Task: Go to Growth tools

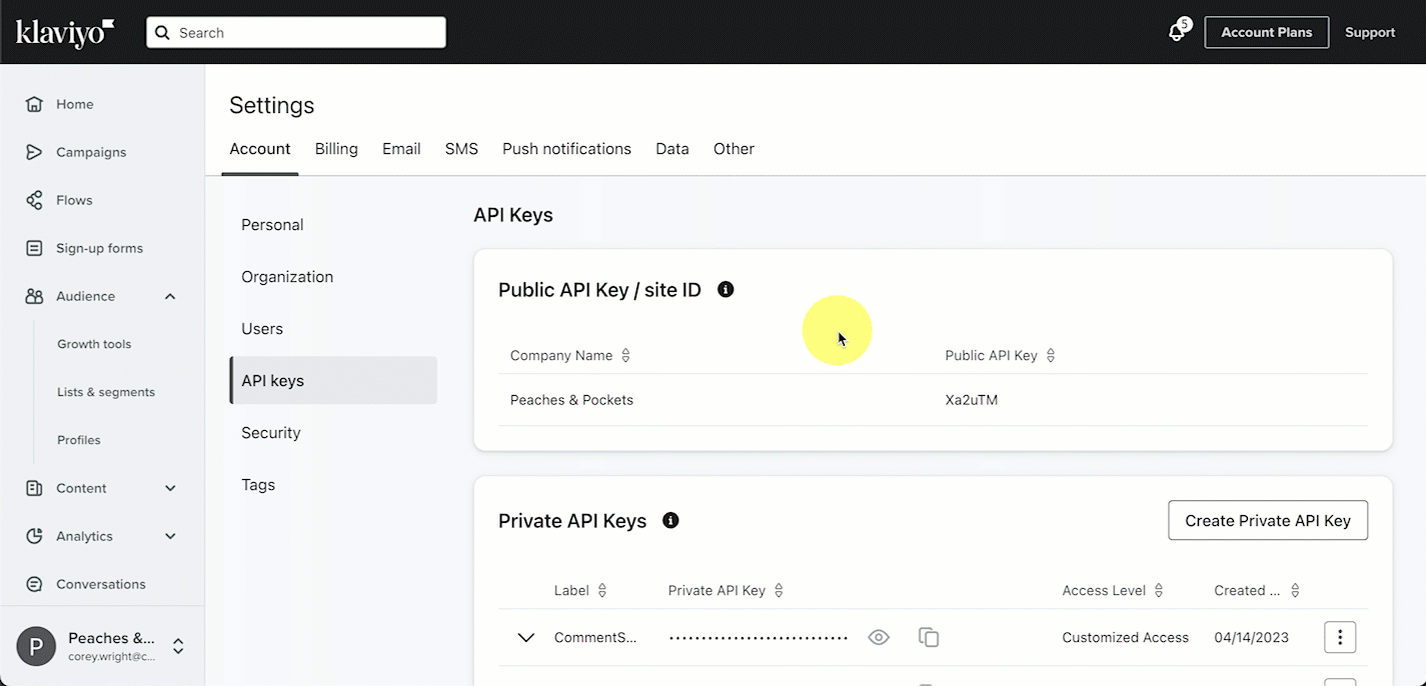Action: pos(94,344)
